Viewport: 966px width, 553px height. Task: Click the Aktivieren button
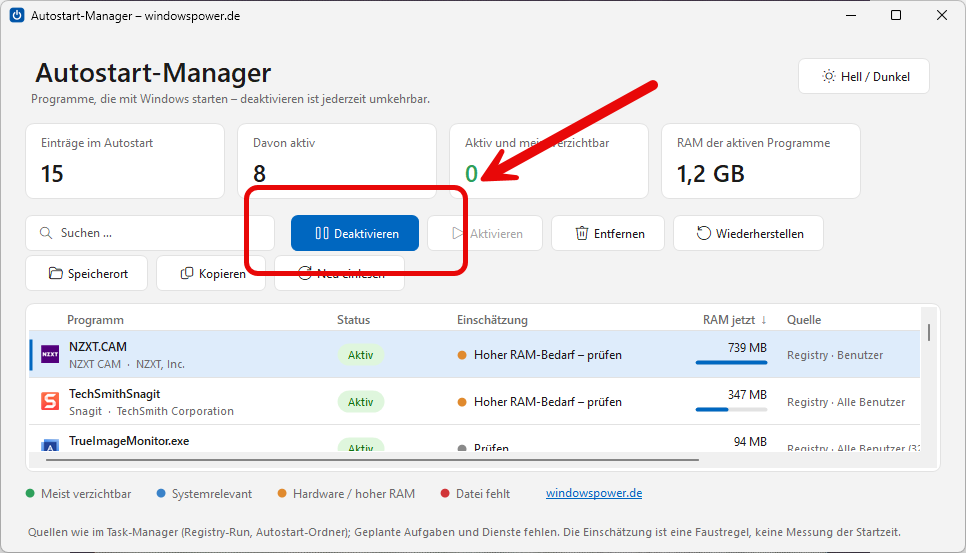point(485,233)
